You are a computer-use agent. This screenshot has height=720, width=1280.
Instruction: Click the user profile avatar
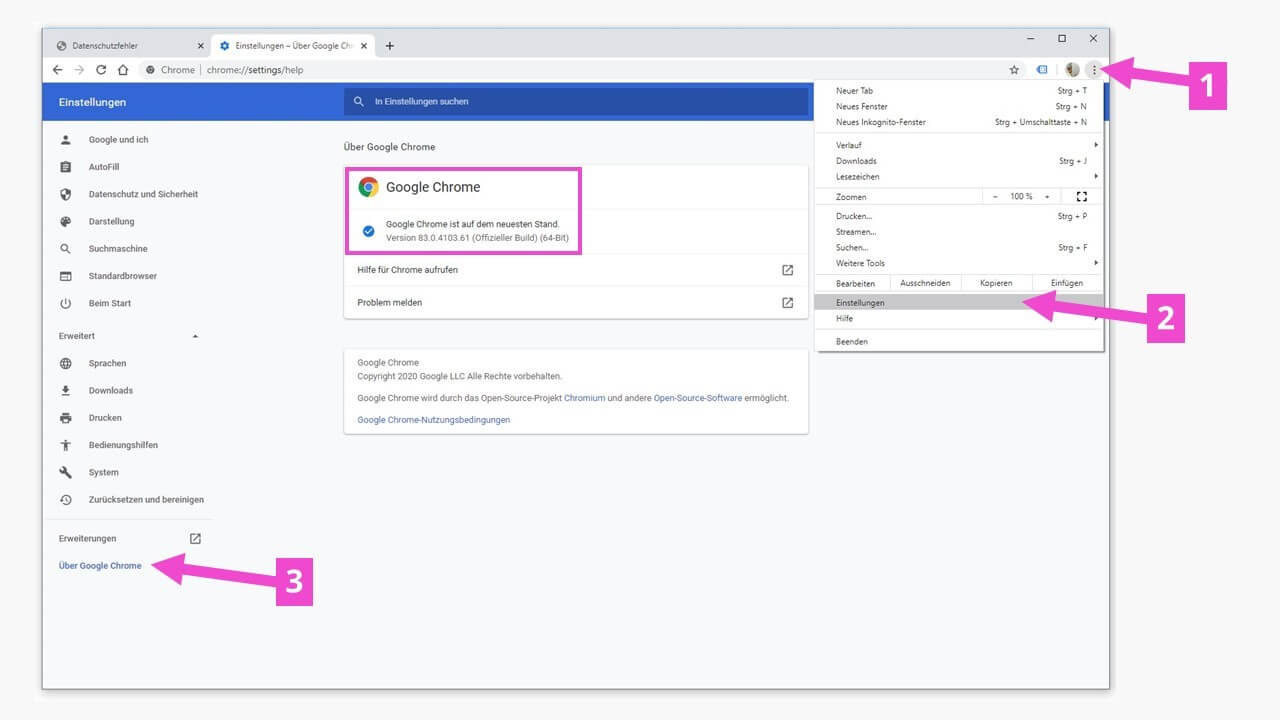click(x=1072, y=70)
